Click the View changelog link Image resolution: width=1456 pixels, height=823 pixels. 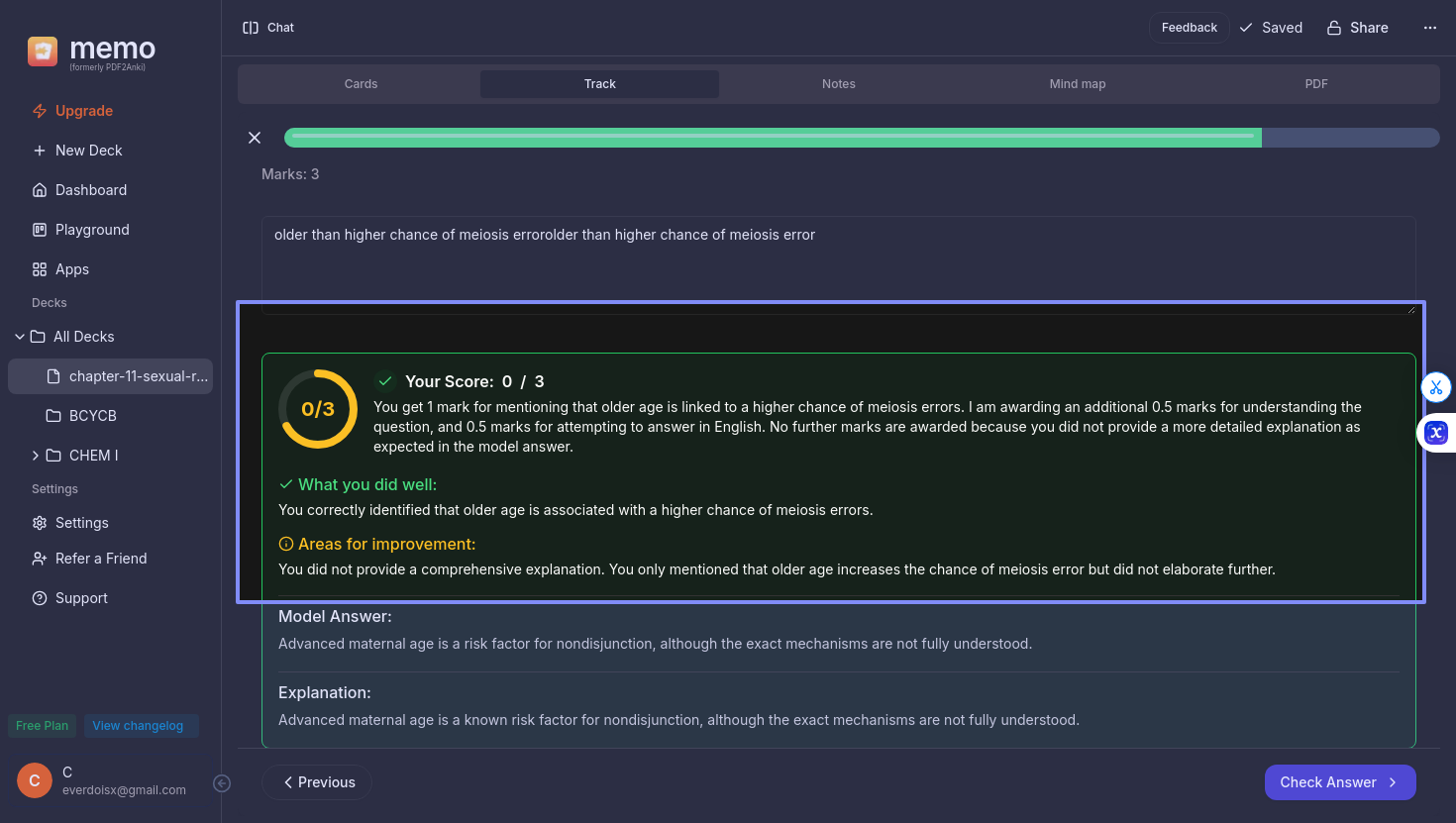pos(138,726)
